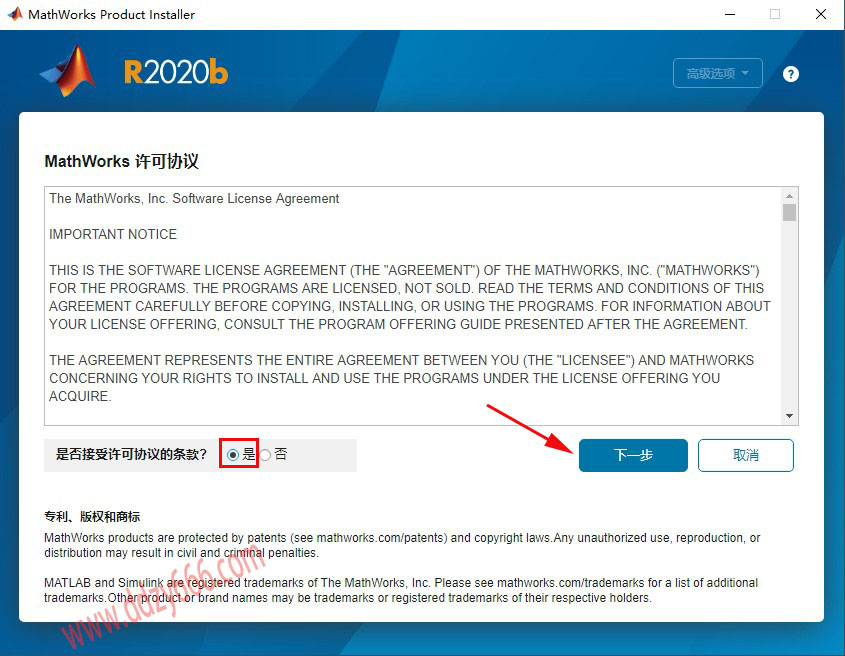Click the MathWorks 许可协议 heading
This screenshot has height=656, width=845.
click(122, 161)
